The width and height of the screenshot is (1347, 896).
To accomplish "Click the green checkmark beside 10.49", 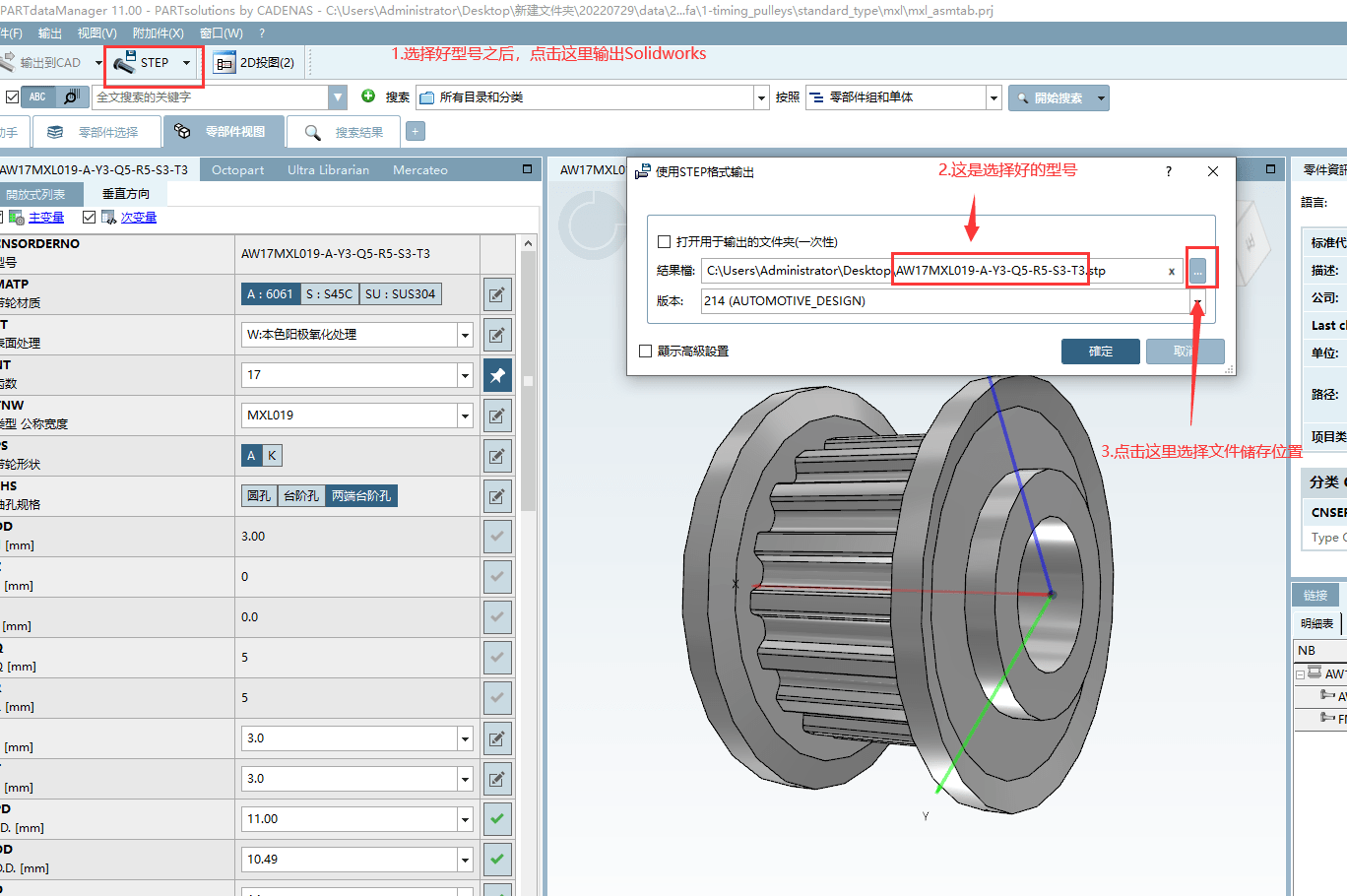I will tap(497, 860).
